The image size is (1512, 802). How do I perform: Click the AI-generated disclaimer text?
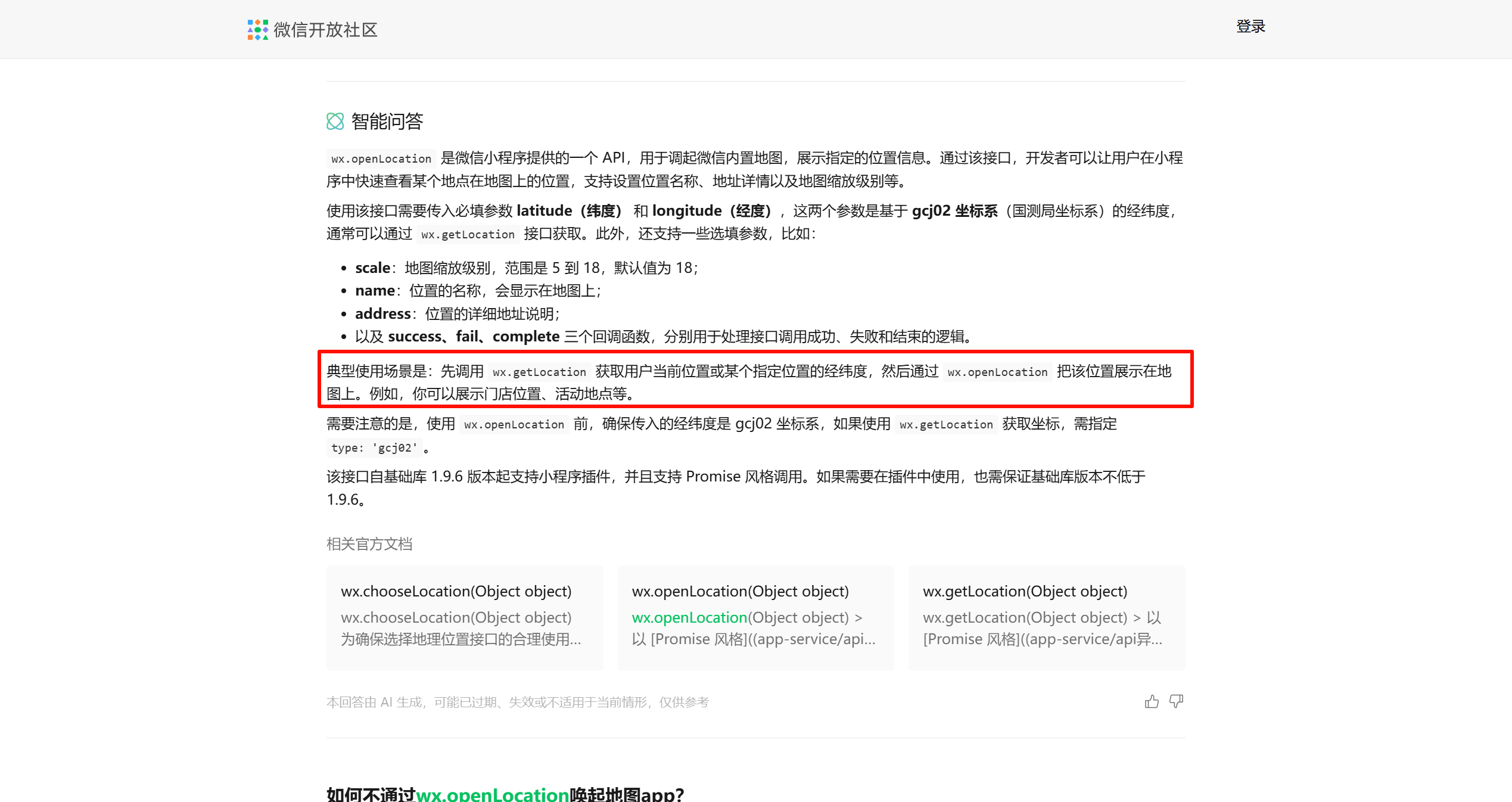point(517,702)
